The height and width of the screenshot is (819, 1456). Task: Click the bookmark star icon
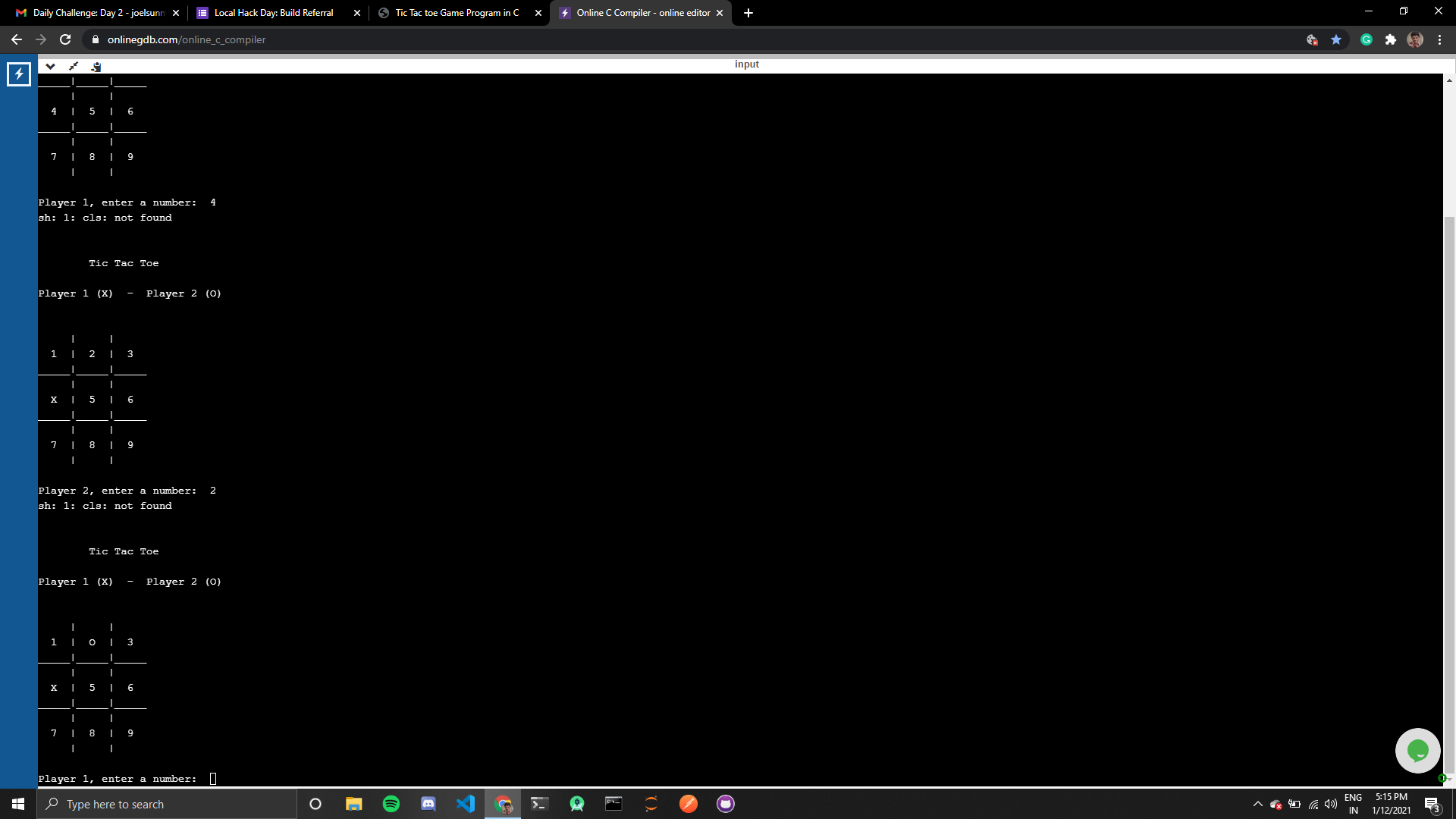[x=1336, y=39]
